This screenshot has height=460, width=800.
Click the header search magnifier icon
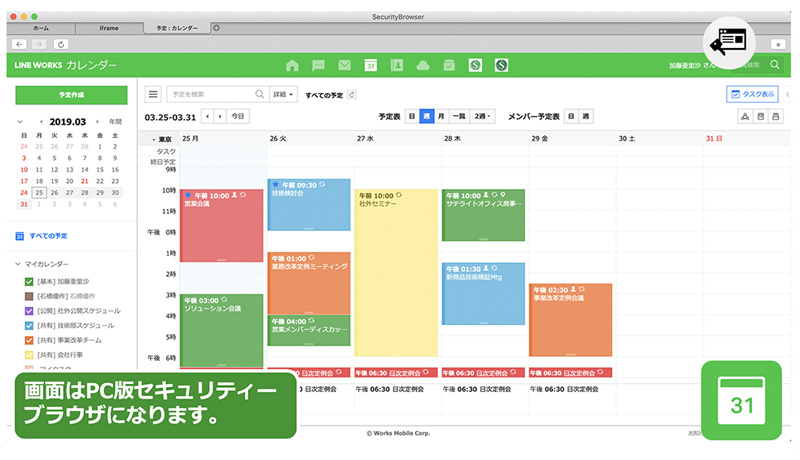tap(775, 65)
